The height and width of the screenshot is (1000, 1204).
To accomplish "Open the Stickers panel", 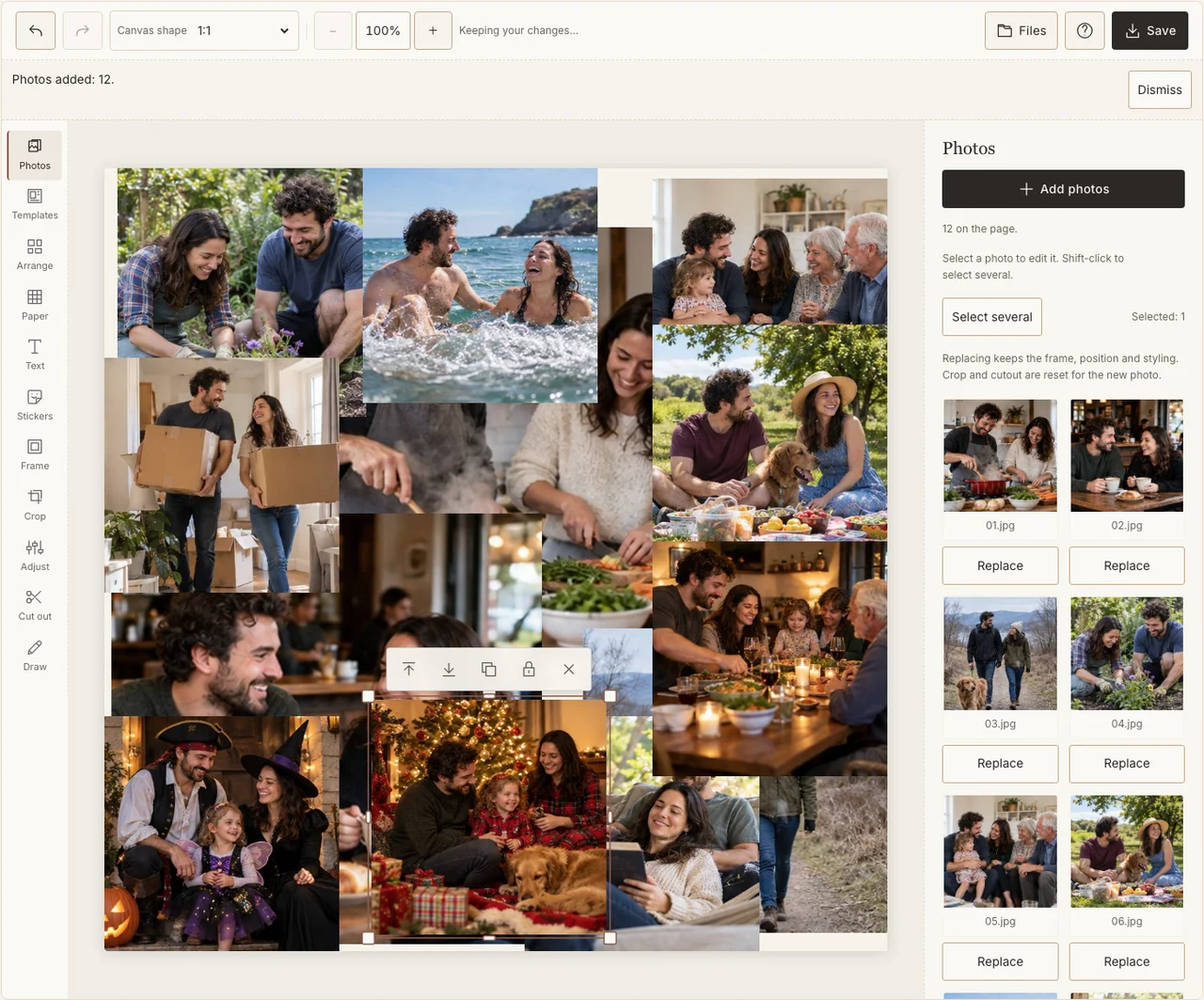I will (35, 405).
